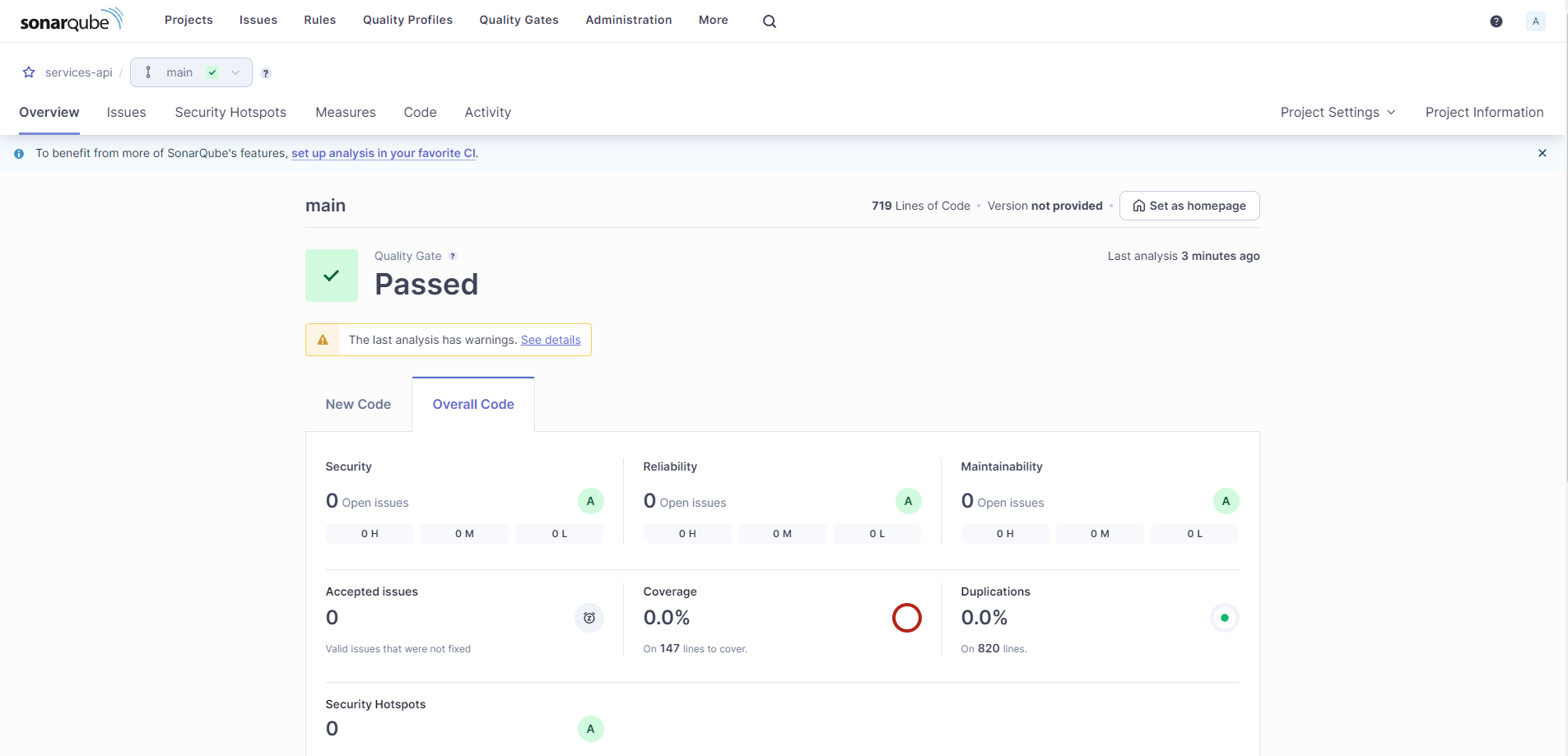
Task: Click Maintainability 0 L severity box
Action: point(1195,534)
